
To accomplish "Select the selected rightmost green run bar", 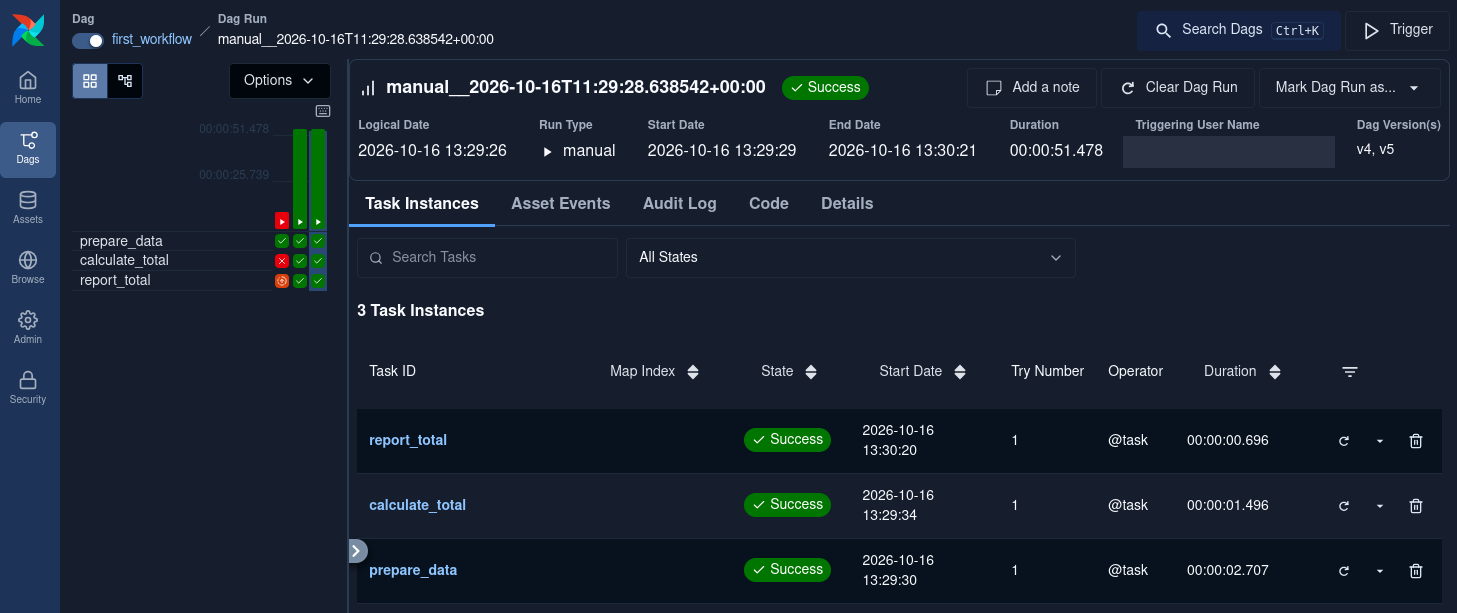I will [x=318, y=179].
